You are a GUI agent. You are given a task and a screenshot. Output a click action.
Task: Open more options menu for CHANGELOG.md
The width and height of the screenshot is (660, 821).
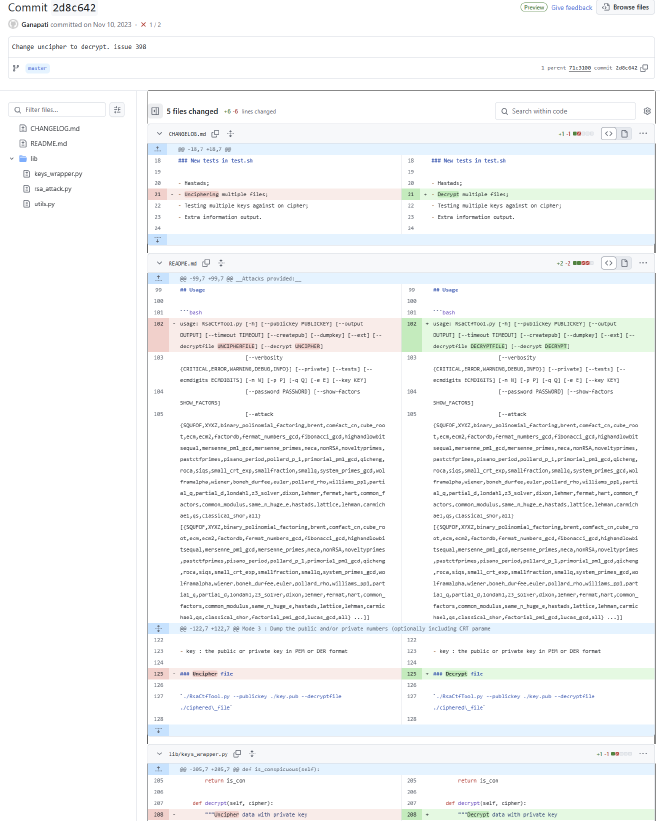(646, 133)
